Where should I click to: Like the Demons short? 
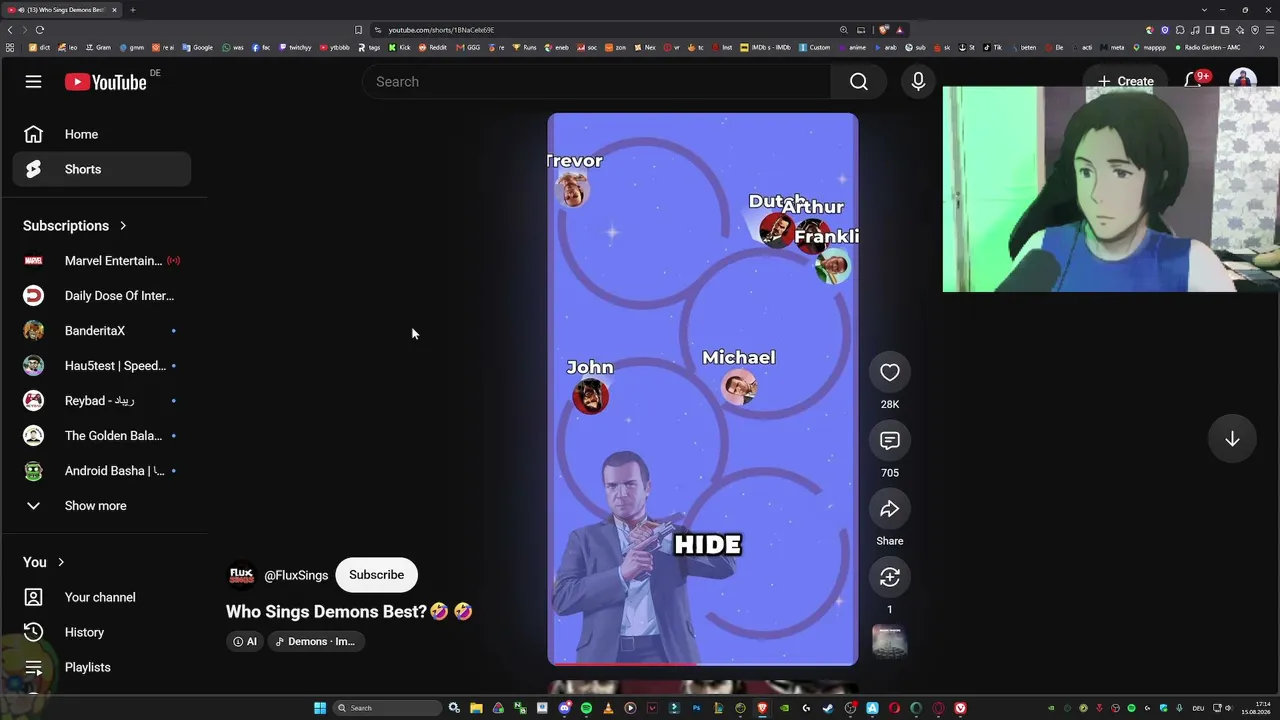click(x=890, y=373)
